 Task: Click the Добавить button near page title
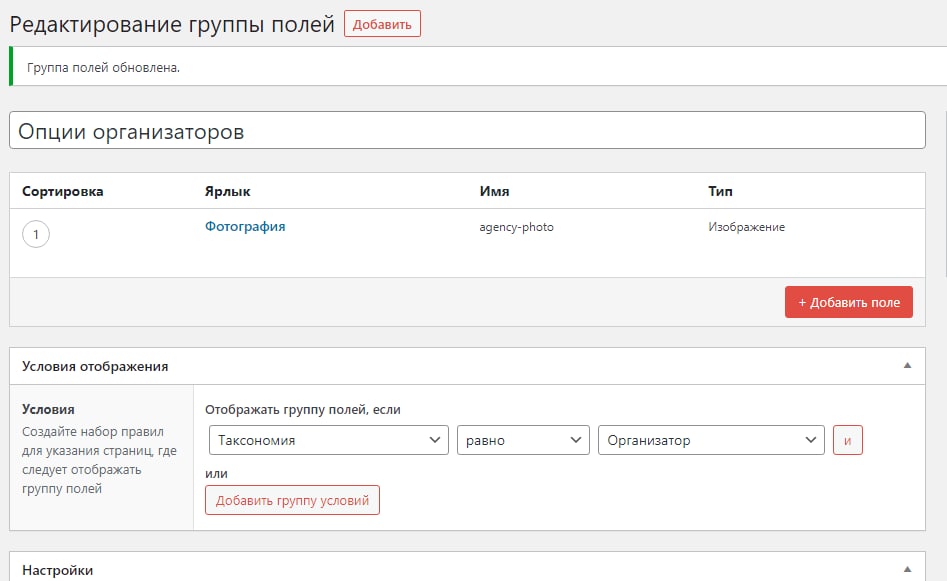(382, 25)
